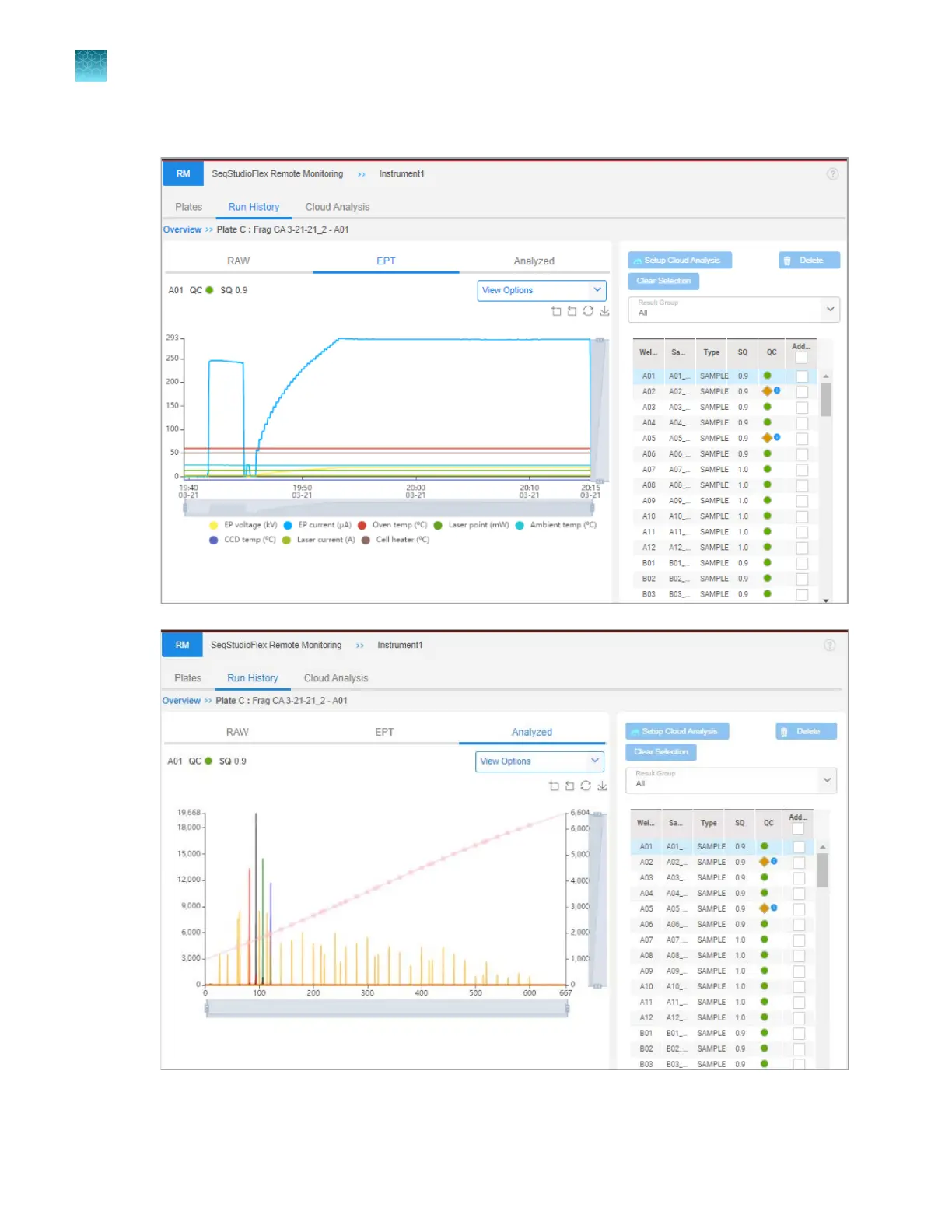952x1232 pixels.
Task: Click the green QC dot on row B03, upper table
Action: tap(767, 593)
